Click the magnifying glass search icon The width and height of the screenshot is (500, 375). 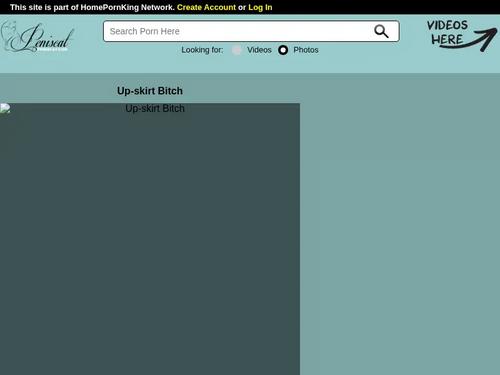pos(381,31)
